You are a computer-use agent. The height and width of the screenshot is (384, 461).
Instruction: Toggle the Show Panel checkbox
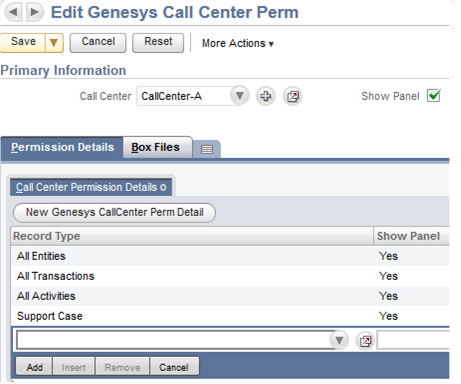[x=434, y=96]
